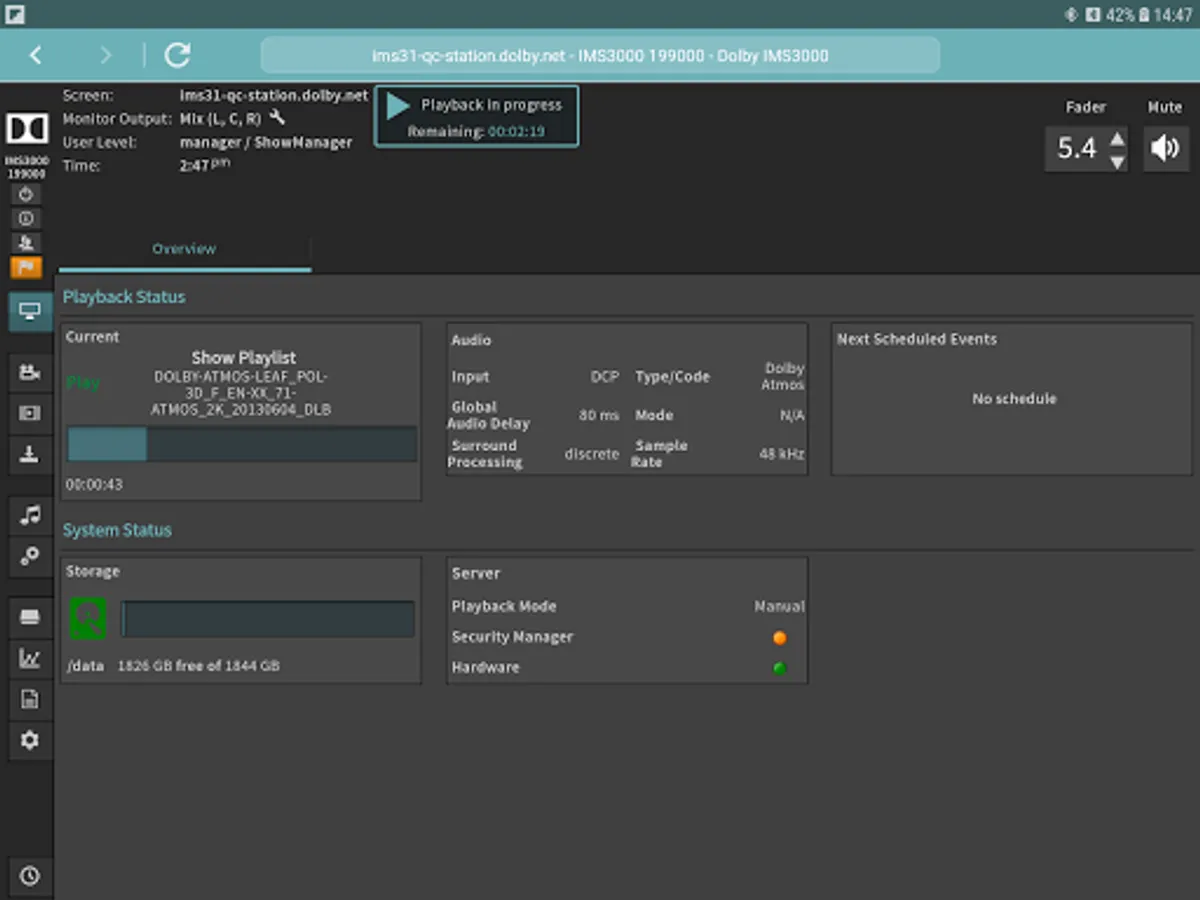Open the clock scheduler icon
This screenshot has height=900, width=1200.
pos(29,876)
